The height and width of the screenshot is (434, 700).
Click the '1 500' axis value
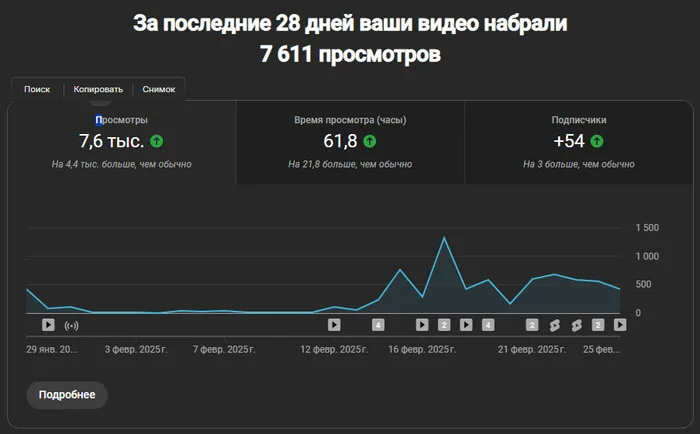point(647,228)
